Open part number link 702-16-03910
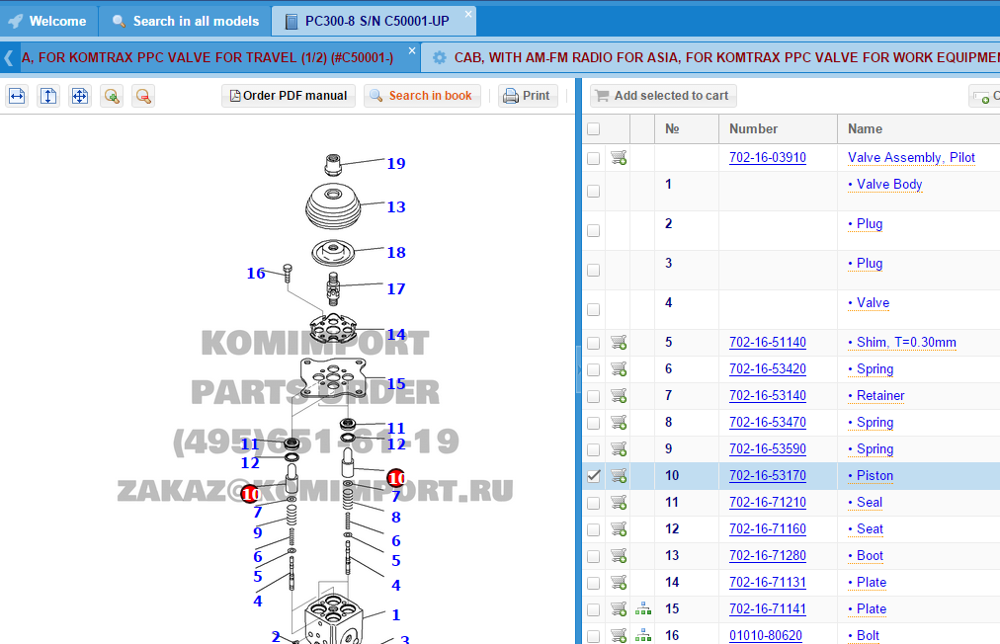The height and width of the screenshot is (644, 1000). point(767,158)
